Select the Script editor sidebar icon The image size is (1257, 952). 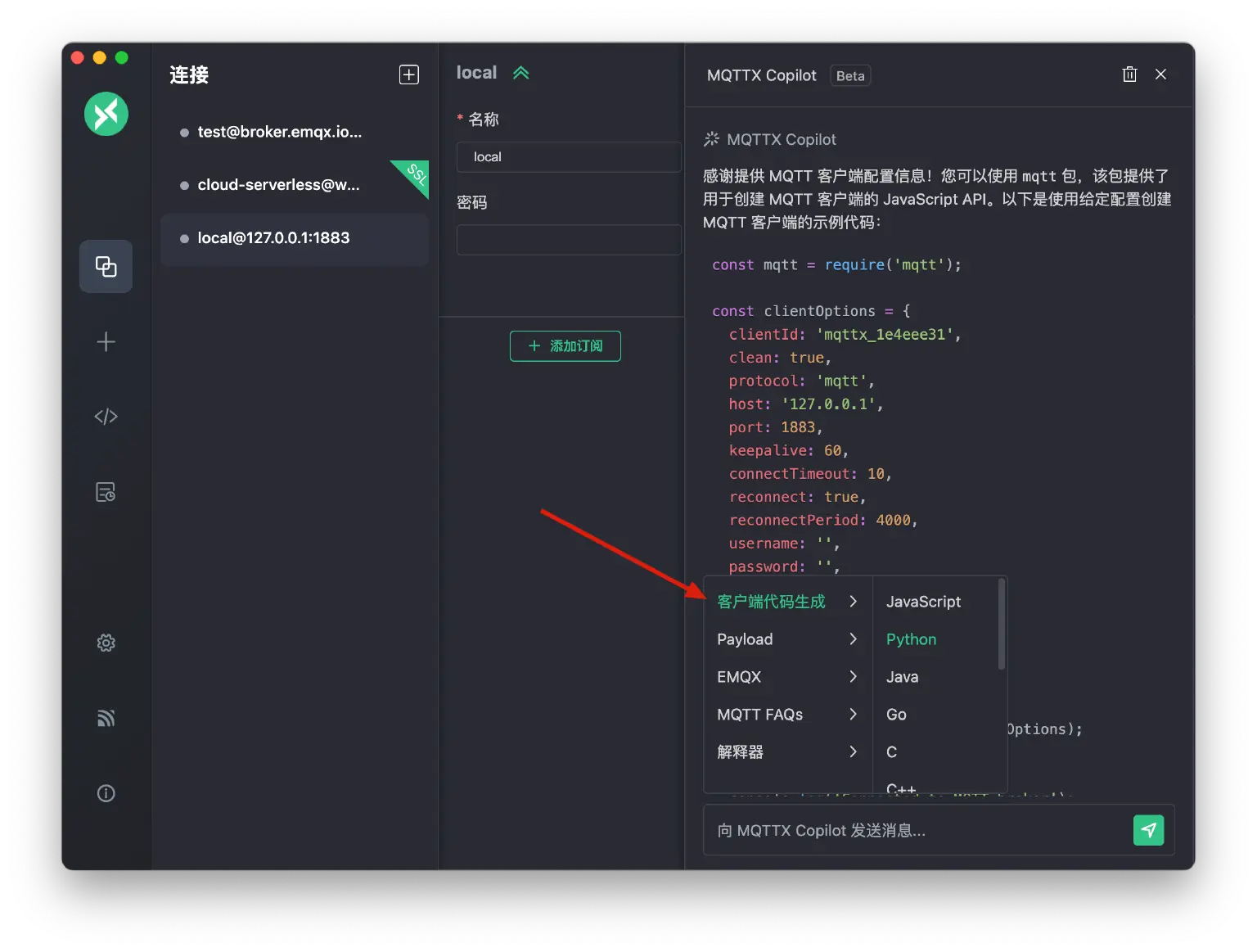click(106, 416)
